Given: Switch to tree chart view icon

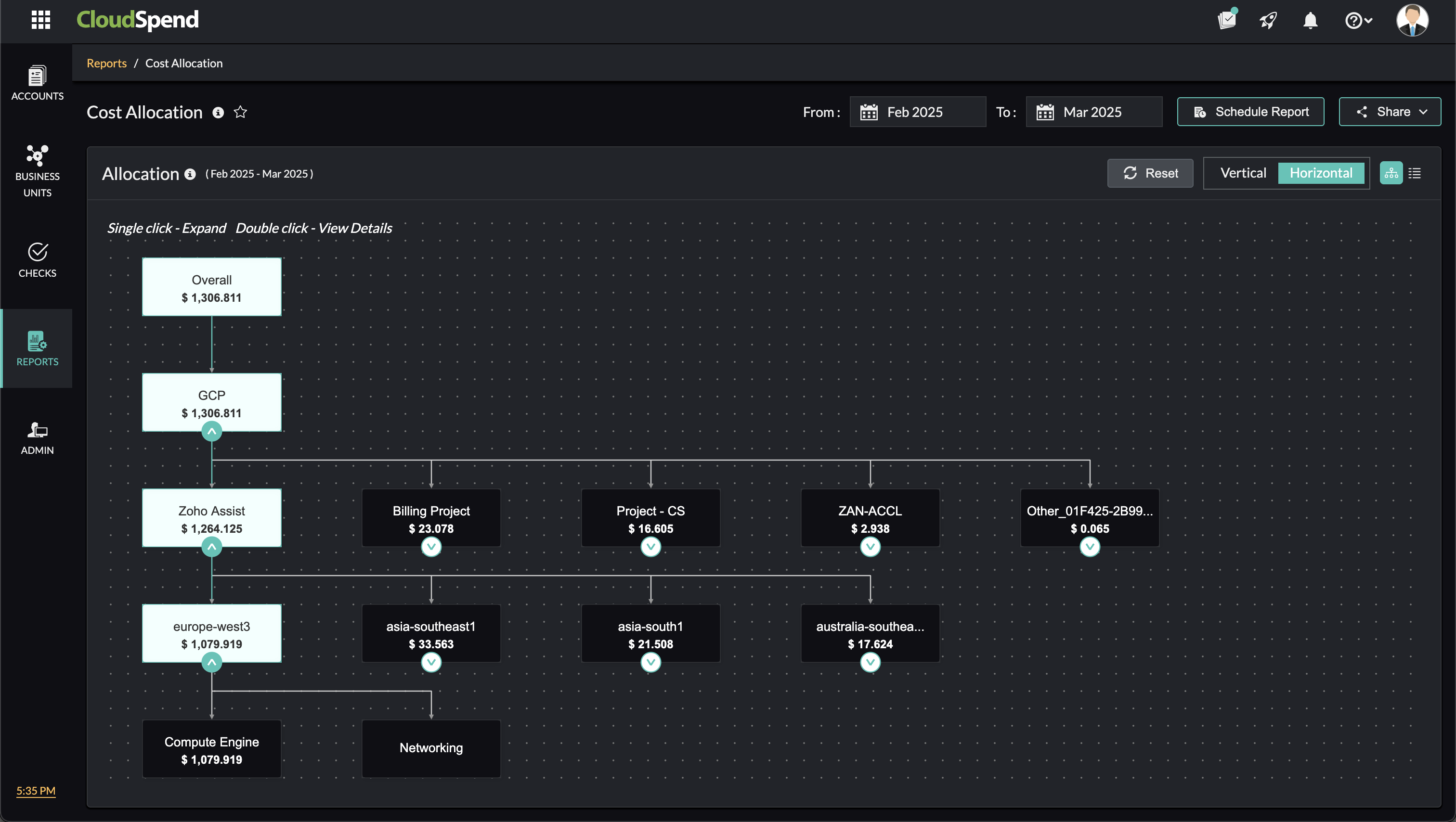Looking at the screenshot, I should tap(1391, 173).
